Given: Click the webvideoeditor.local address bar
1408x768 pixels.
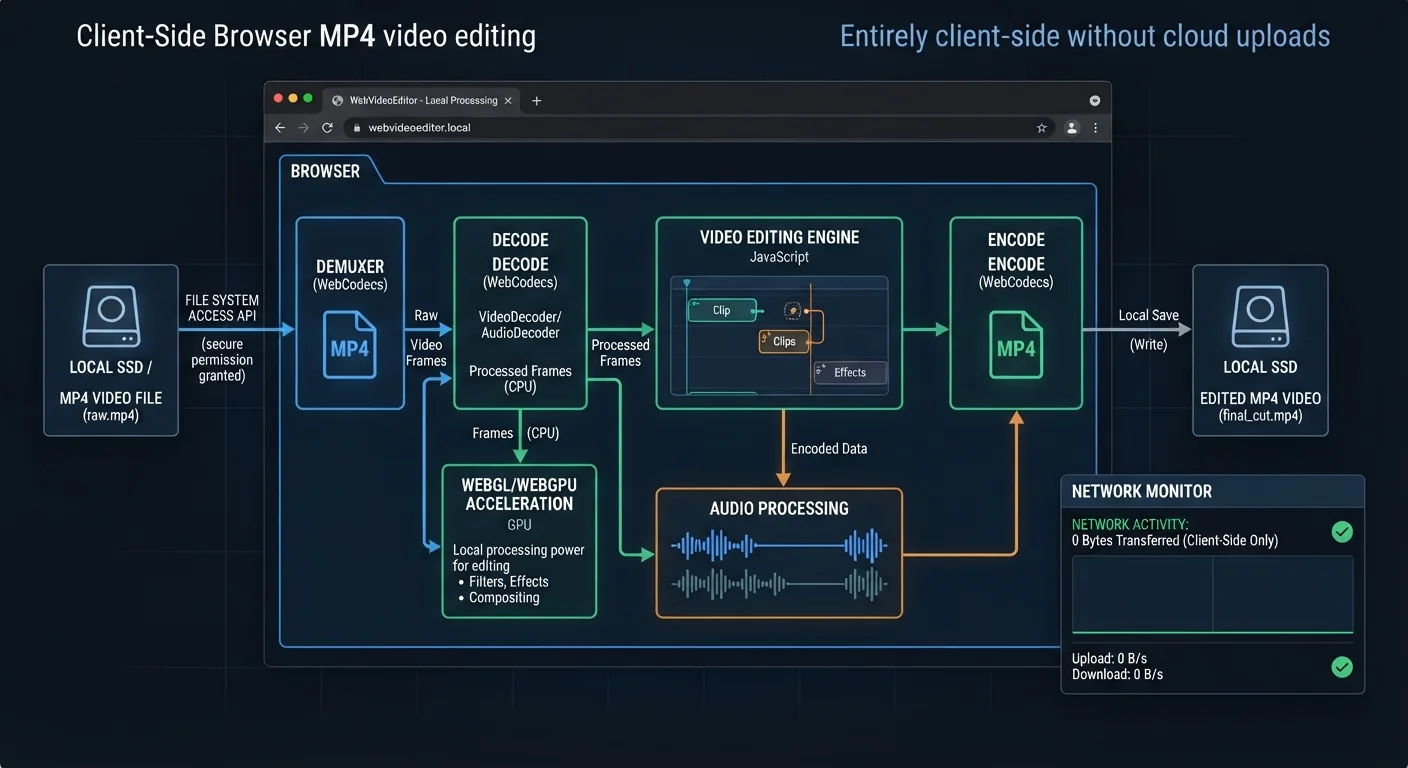Looking at the screenshot, I should [698, 128].
